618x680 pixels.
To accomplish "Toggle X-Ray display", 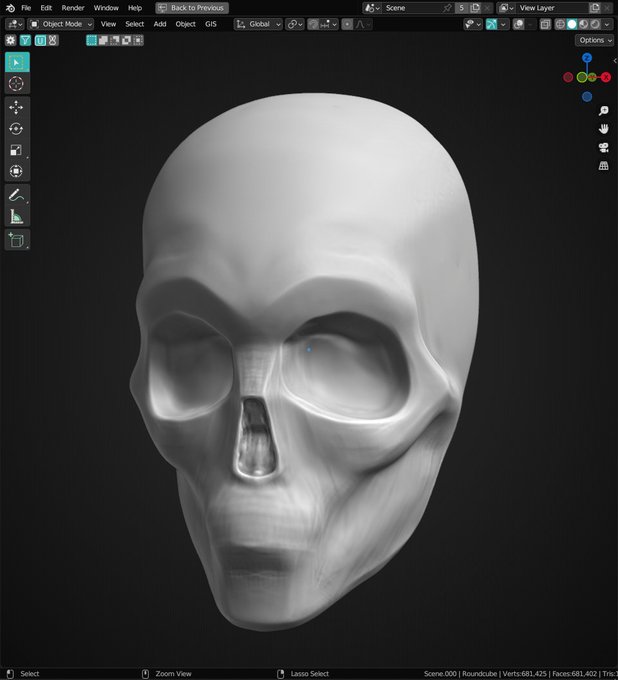I will click(545, 24).
